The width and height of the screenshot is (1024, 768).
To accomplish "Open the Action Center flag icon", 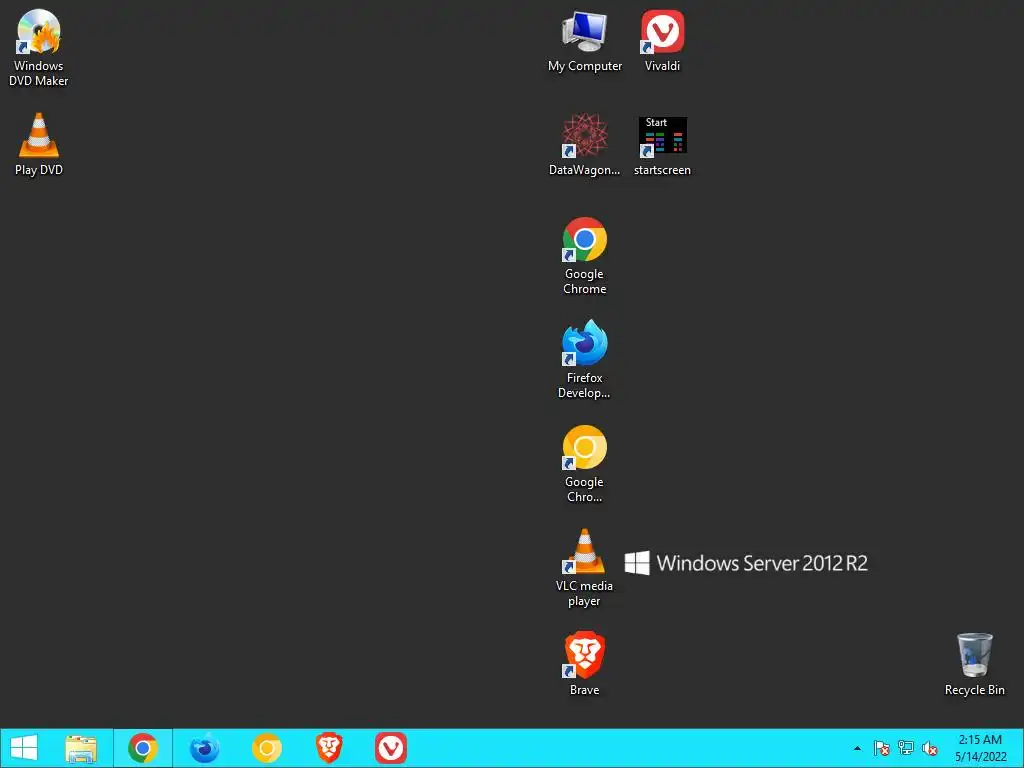I will (x=882, y=748).
